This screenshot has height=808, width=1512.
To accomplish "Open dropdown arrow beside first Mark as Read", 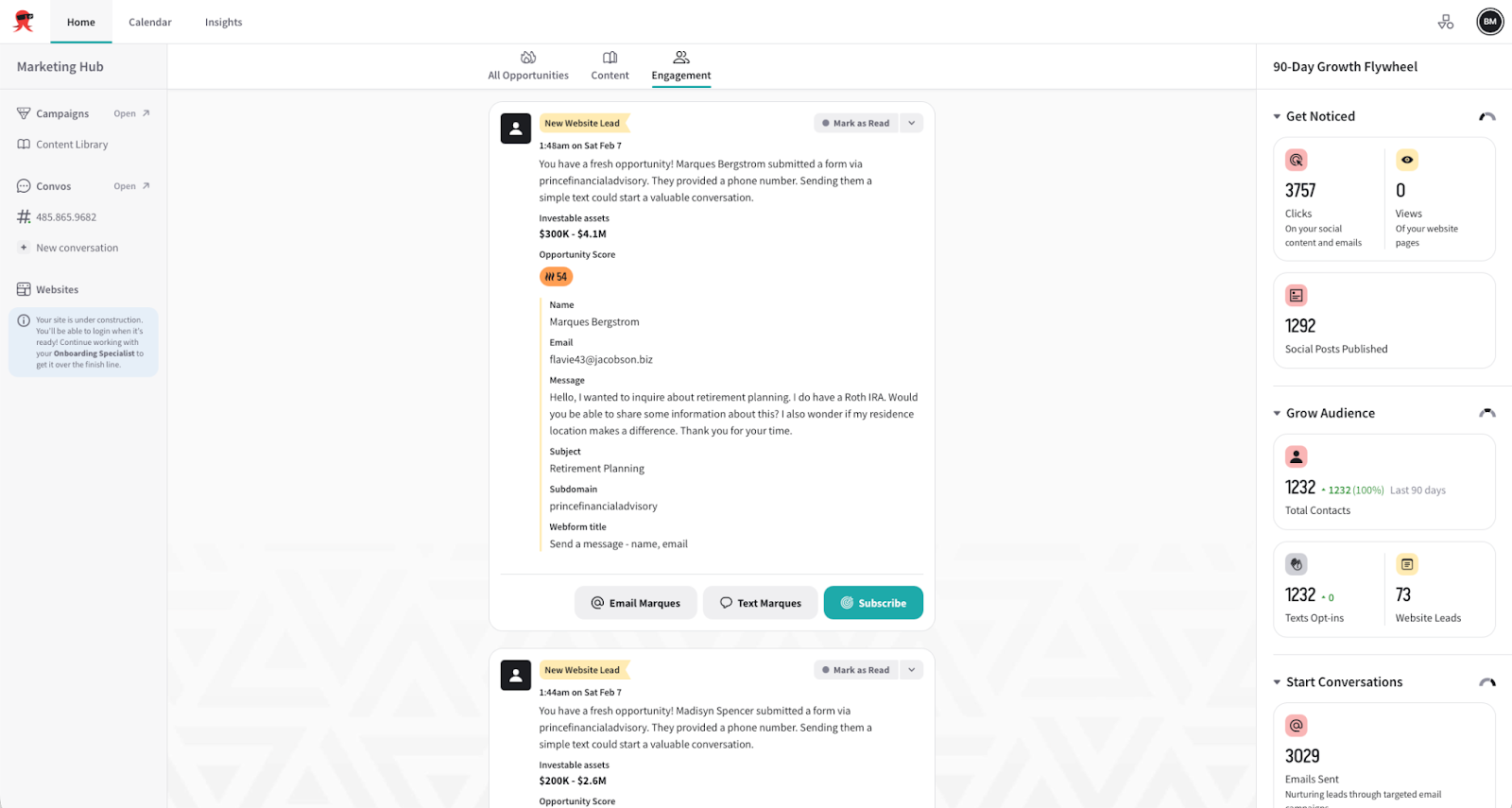I will coord(912,123).
